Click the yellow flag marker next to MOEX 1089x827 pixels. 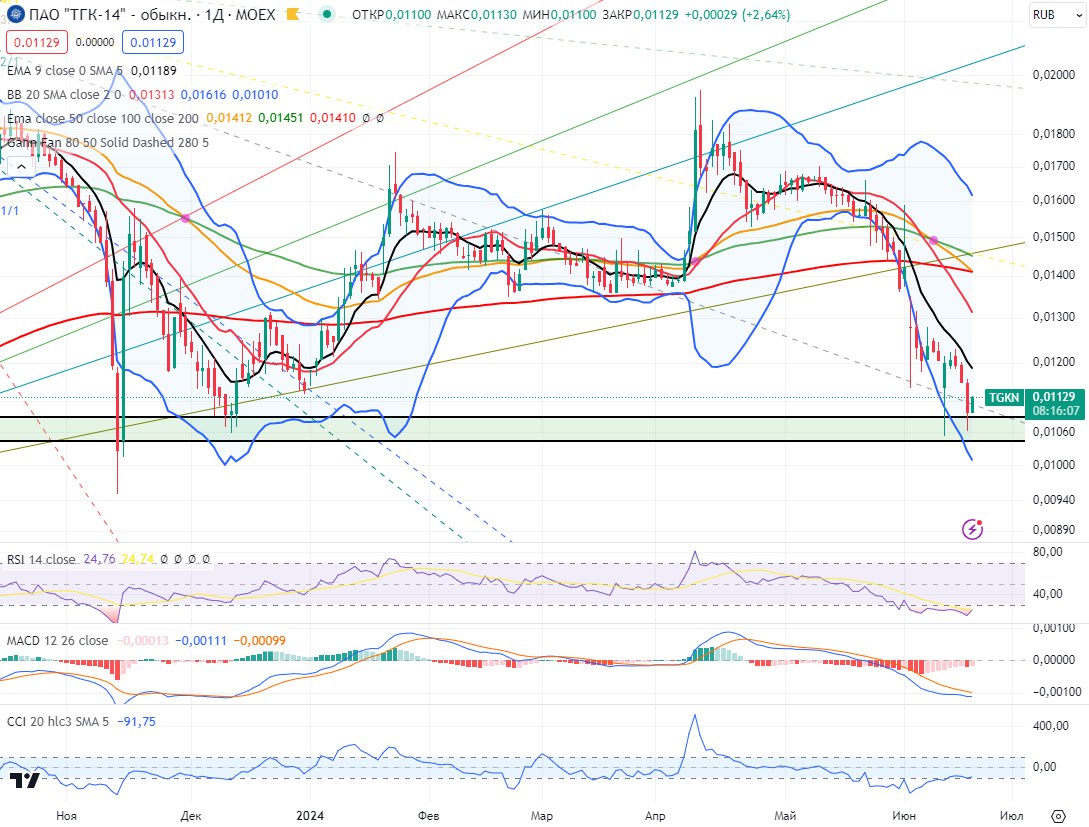(293, 14)
